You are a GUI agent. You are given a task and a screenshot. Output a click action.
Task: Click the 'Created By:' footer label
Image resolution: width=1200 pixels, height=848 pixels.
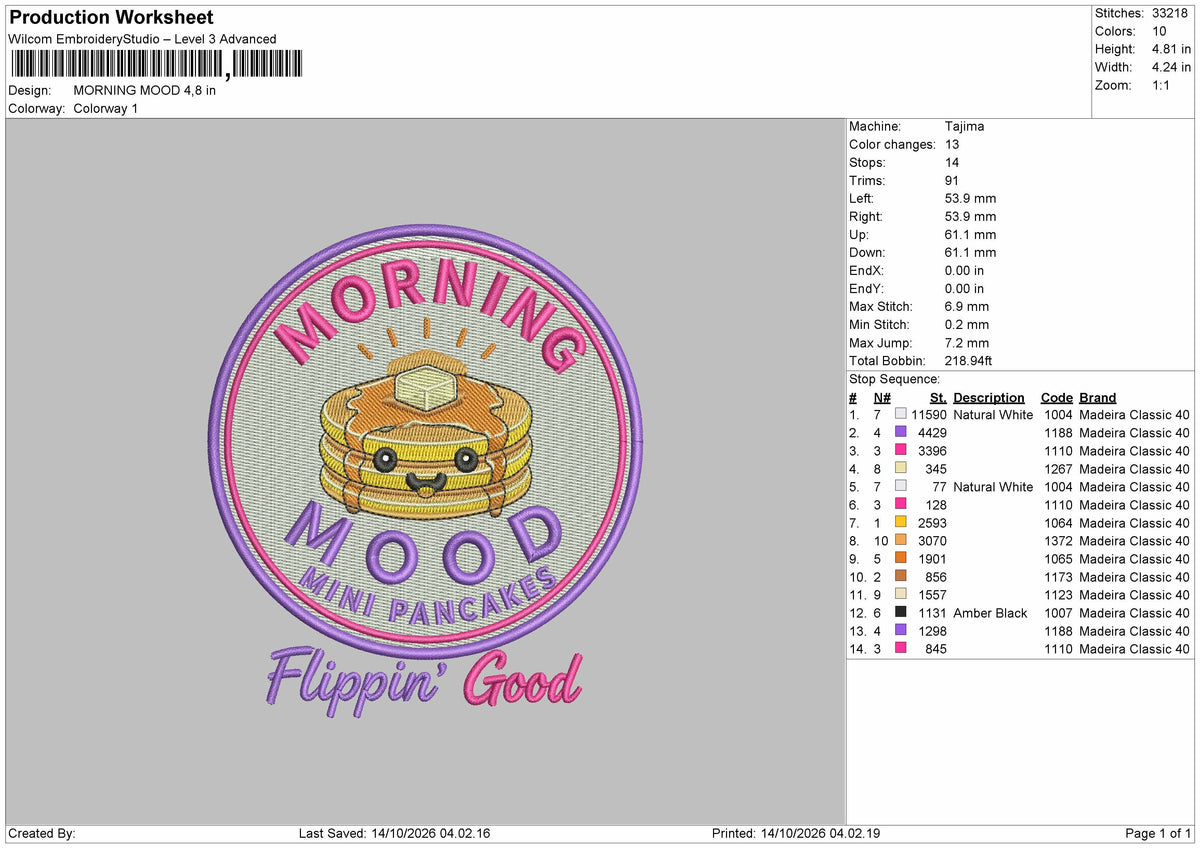[42, 833]
